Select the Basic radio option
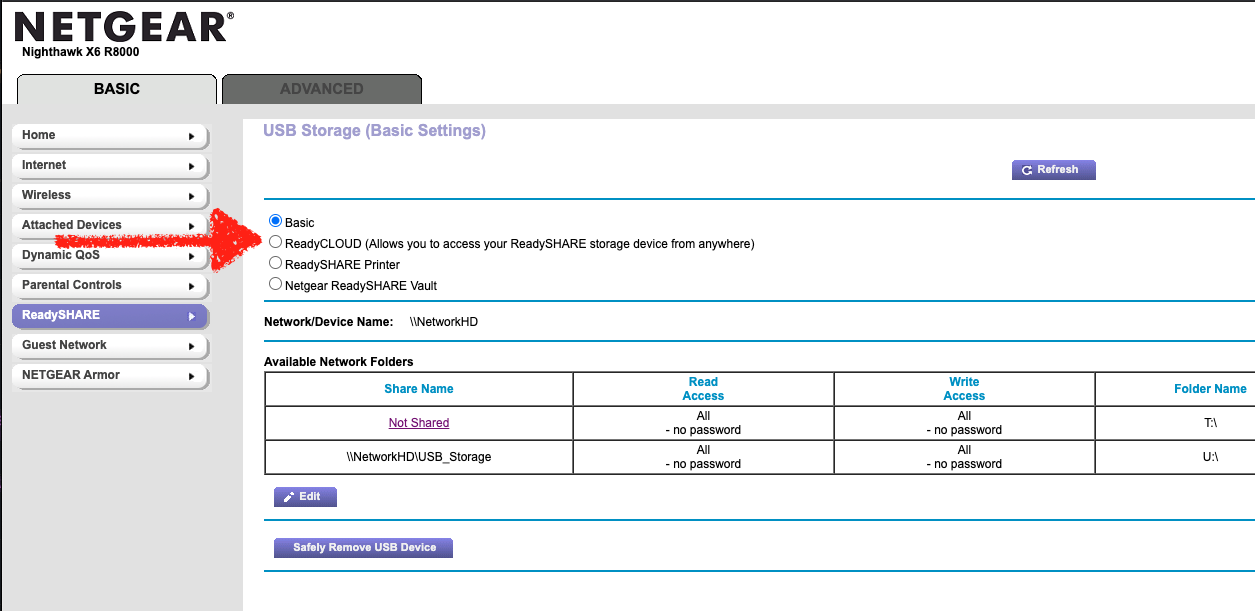Screen dimensions: 1255x611 276,222
